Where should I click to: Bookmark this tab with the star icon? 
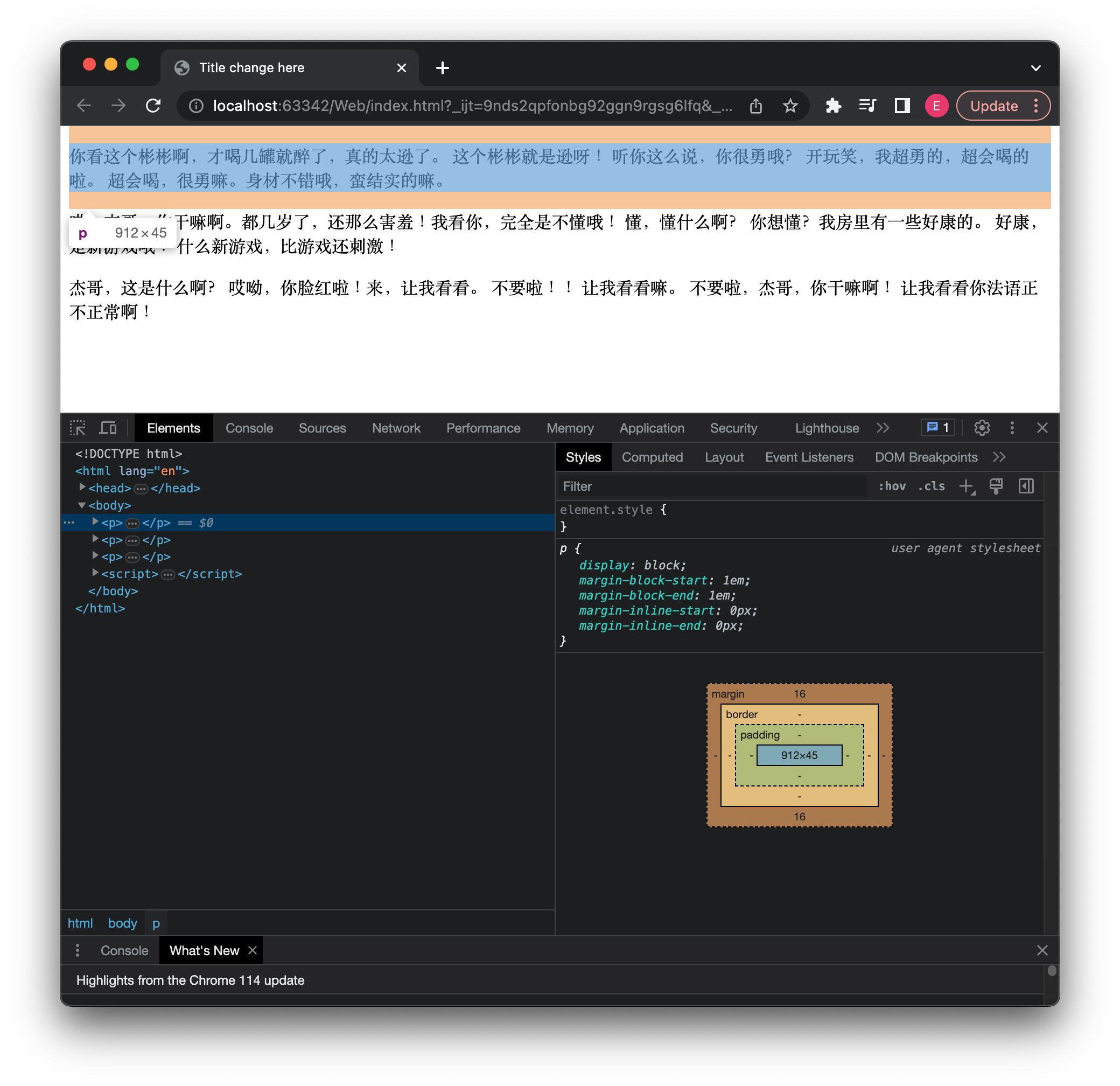point(790,106)
